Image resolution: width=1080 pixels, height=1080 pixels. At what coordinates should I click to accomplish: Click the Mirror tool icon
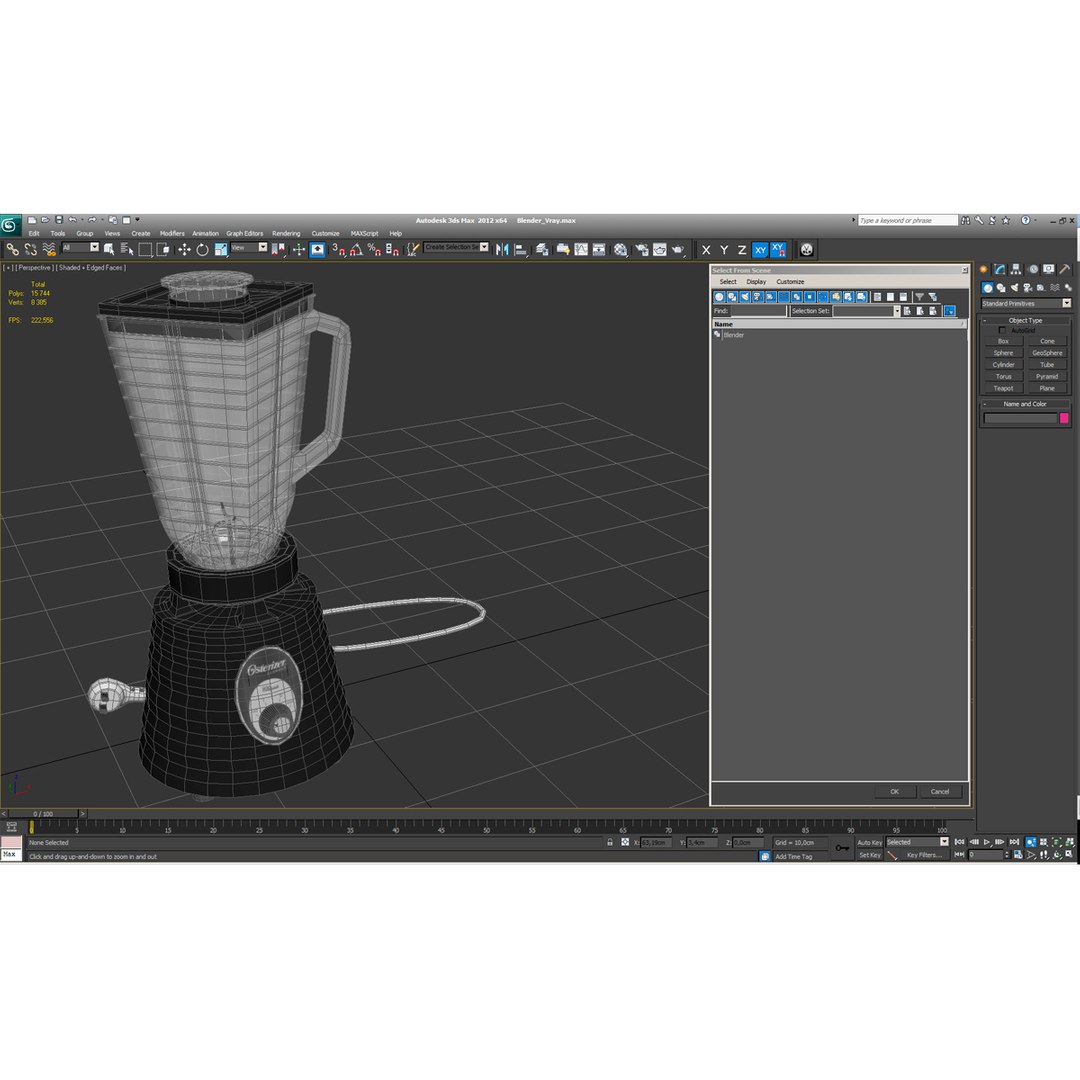(x=502, y=249)
